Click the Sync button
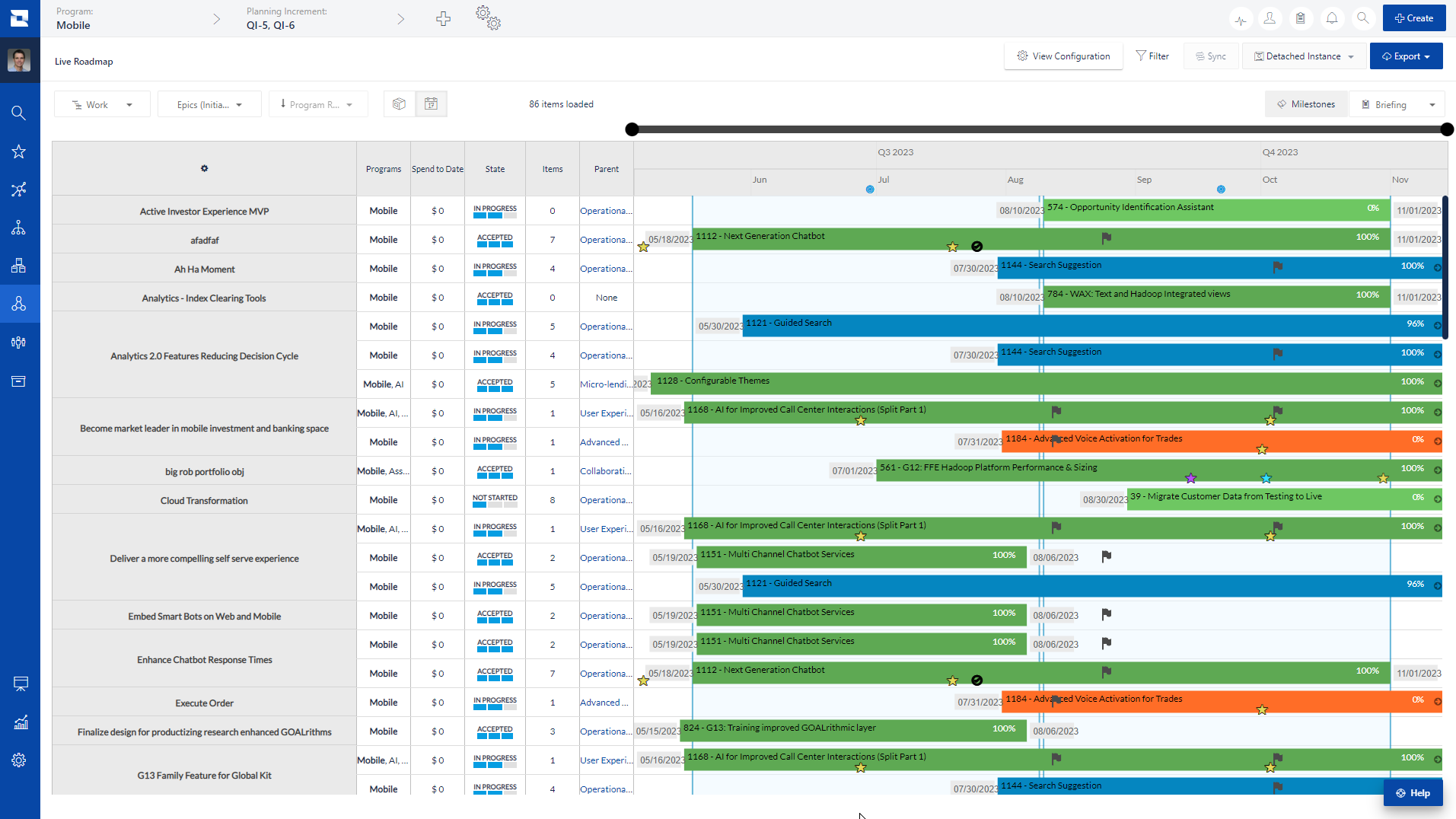 [1210, 56]
